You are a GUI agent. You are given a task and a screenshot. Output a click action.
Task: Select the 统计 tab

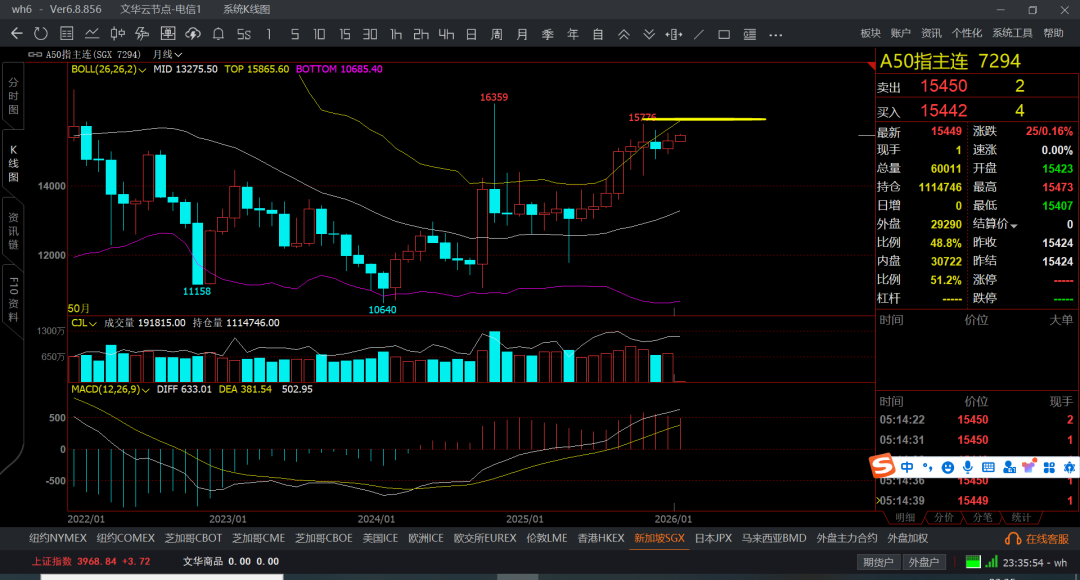click(x=1021, y=517)
